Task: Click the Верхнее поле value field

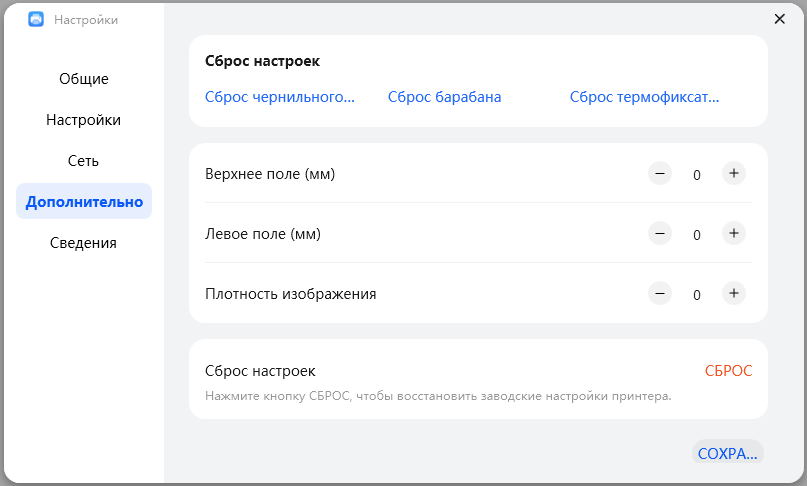Action: [697, 175]
